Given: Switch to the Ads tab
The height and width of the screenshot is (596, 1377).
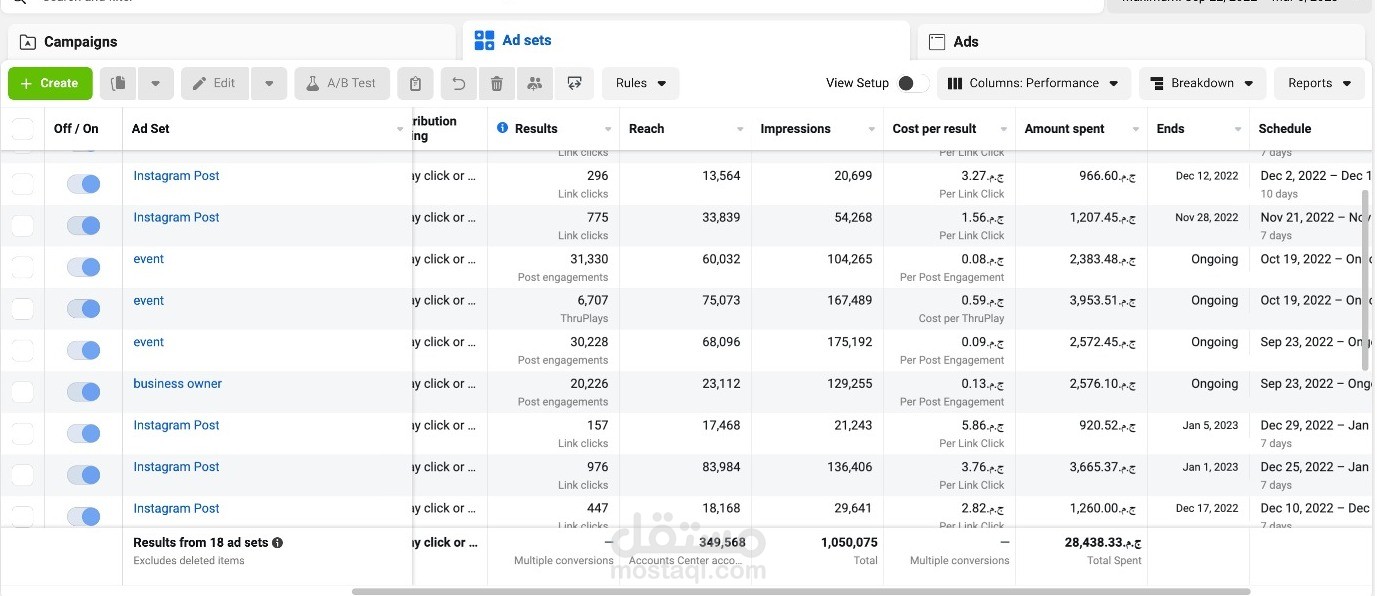Looking at the screenshot, I should pyautogui.click(x=1141, y=42).
